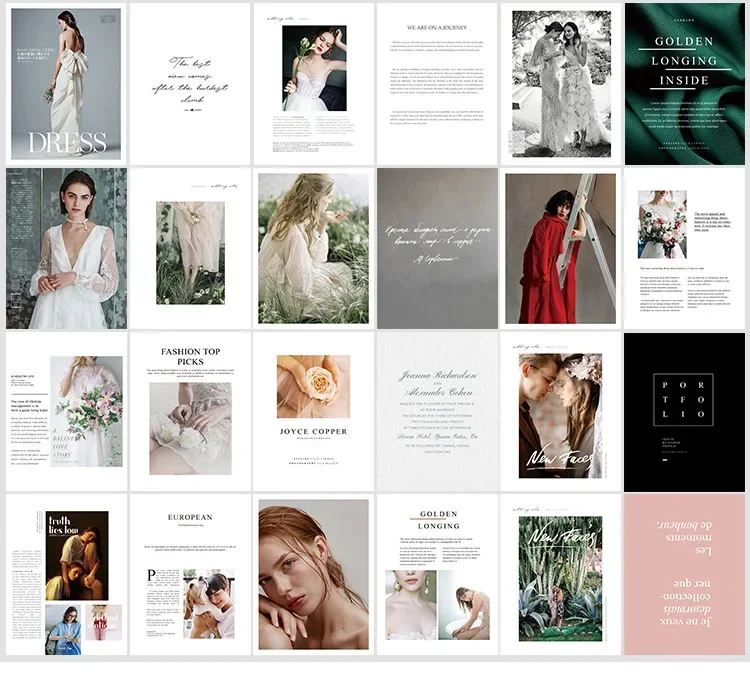Click the pink upside-down French text page
This screenshot has height=680, width=750.
684,575
